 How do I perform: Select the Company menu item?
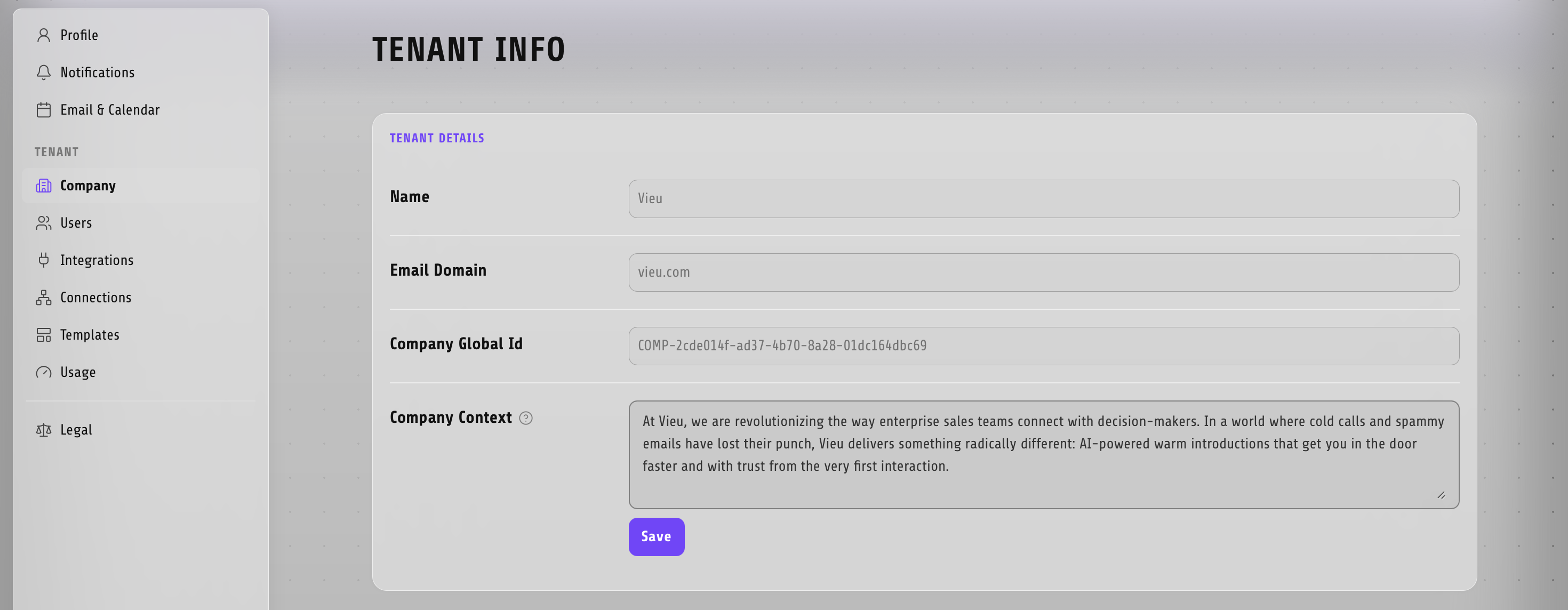pos(141,186)
